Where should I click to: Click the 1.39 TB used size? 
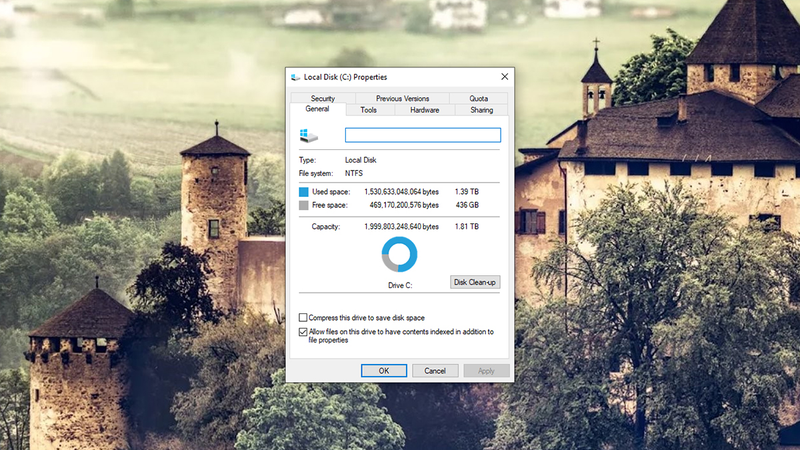[467, 192]
